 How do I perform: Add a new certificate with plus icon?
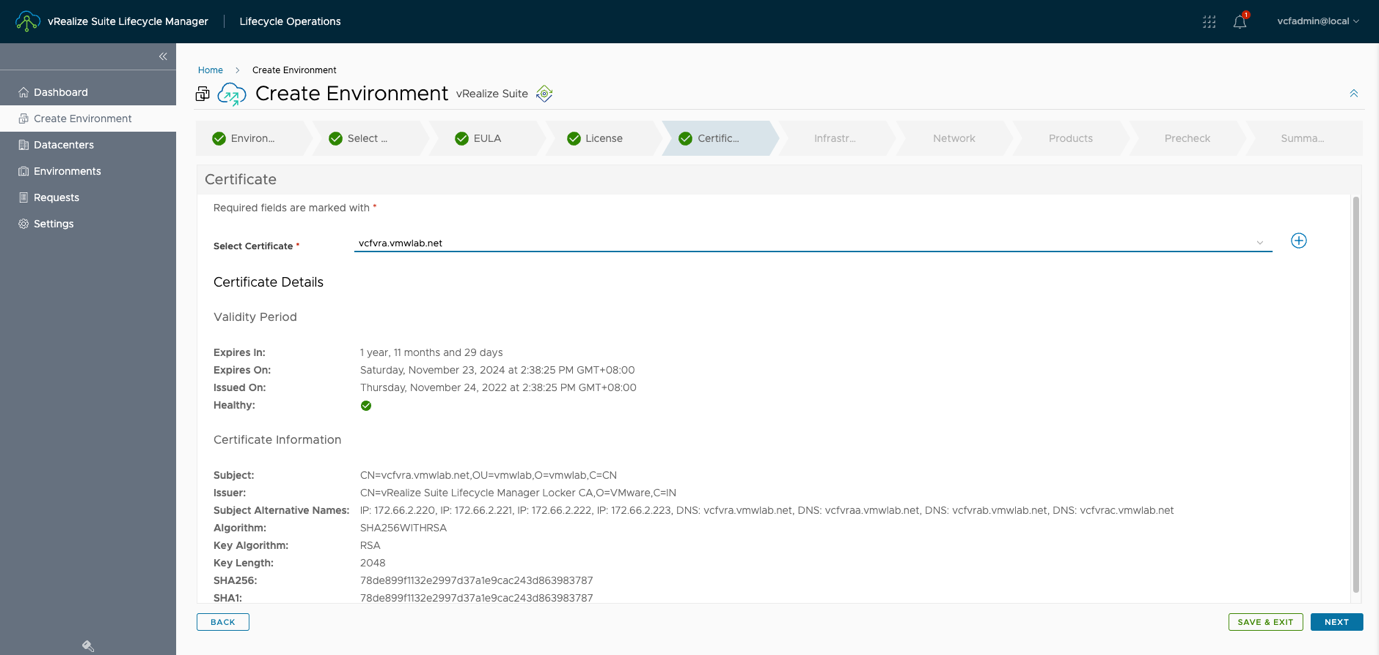1298,241
